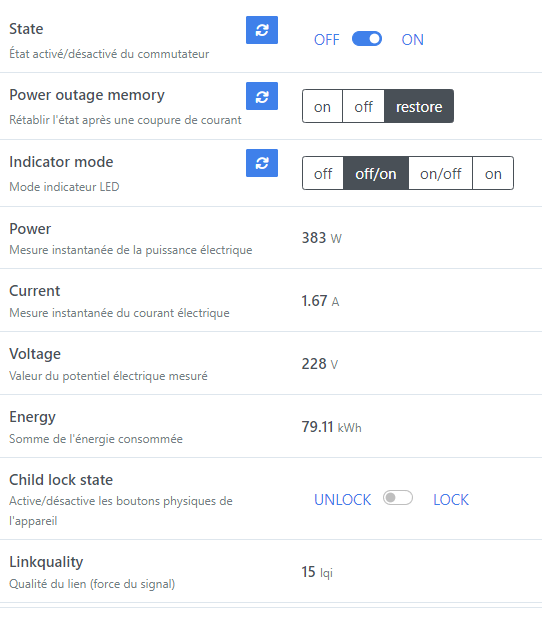Image resolution: width=542 pixels, height=626 pixels.
Task: Click the 228 V voltage reading
Action: (320, 364)
